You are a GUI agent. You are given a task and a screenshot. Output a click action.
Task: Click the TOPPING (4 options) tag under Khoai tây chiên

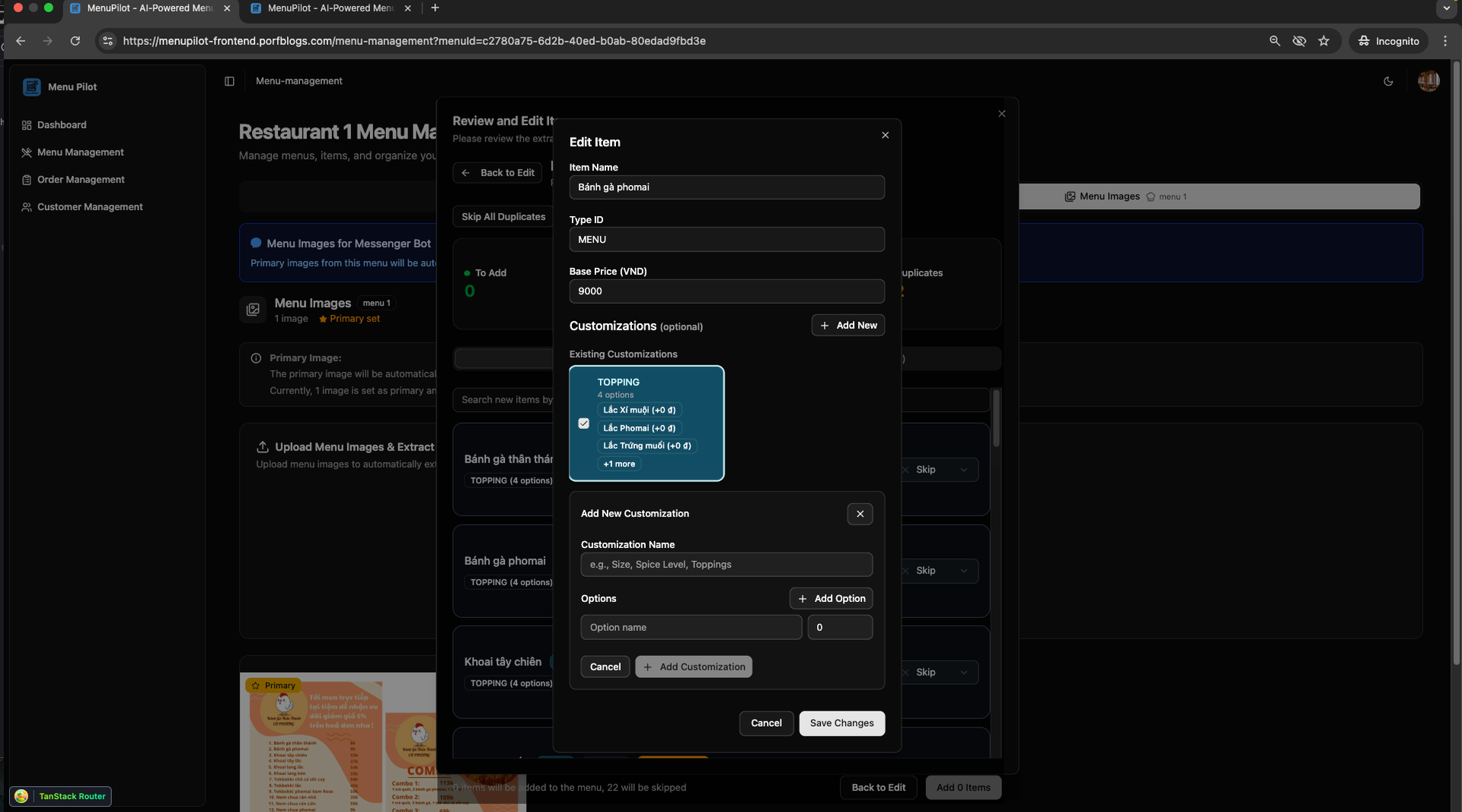512,683
